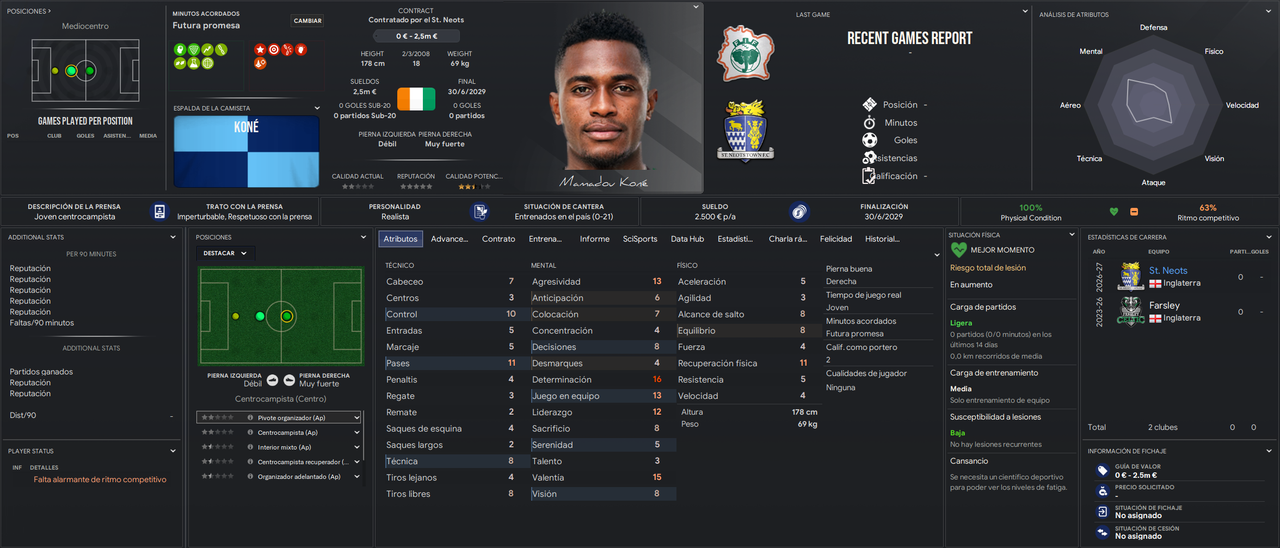The image size is (1280, 548).
Task: Select the defensive midfield position on green pitch
Action: 260,316
